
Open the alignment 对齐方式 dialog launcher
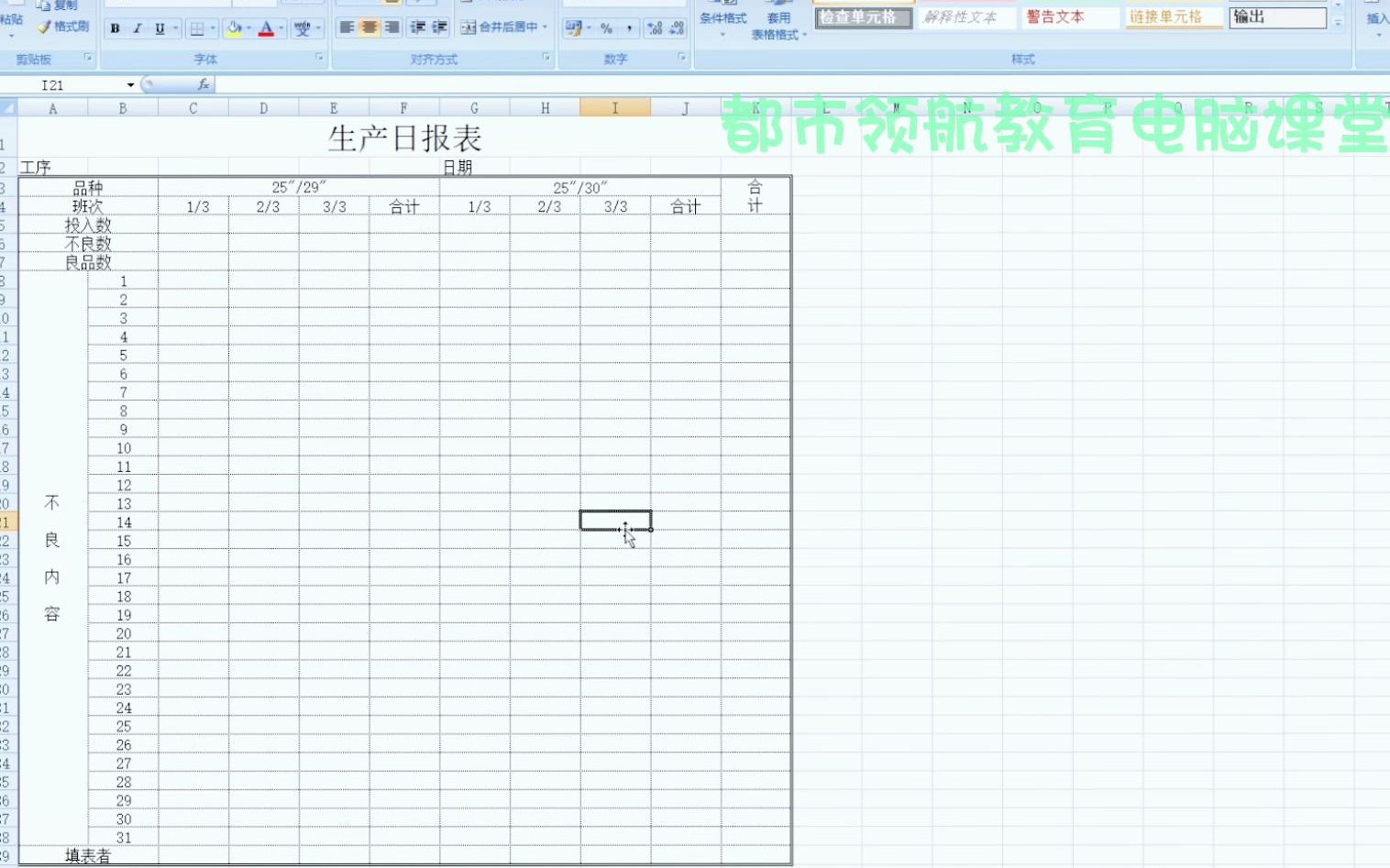pos(546,58)
